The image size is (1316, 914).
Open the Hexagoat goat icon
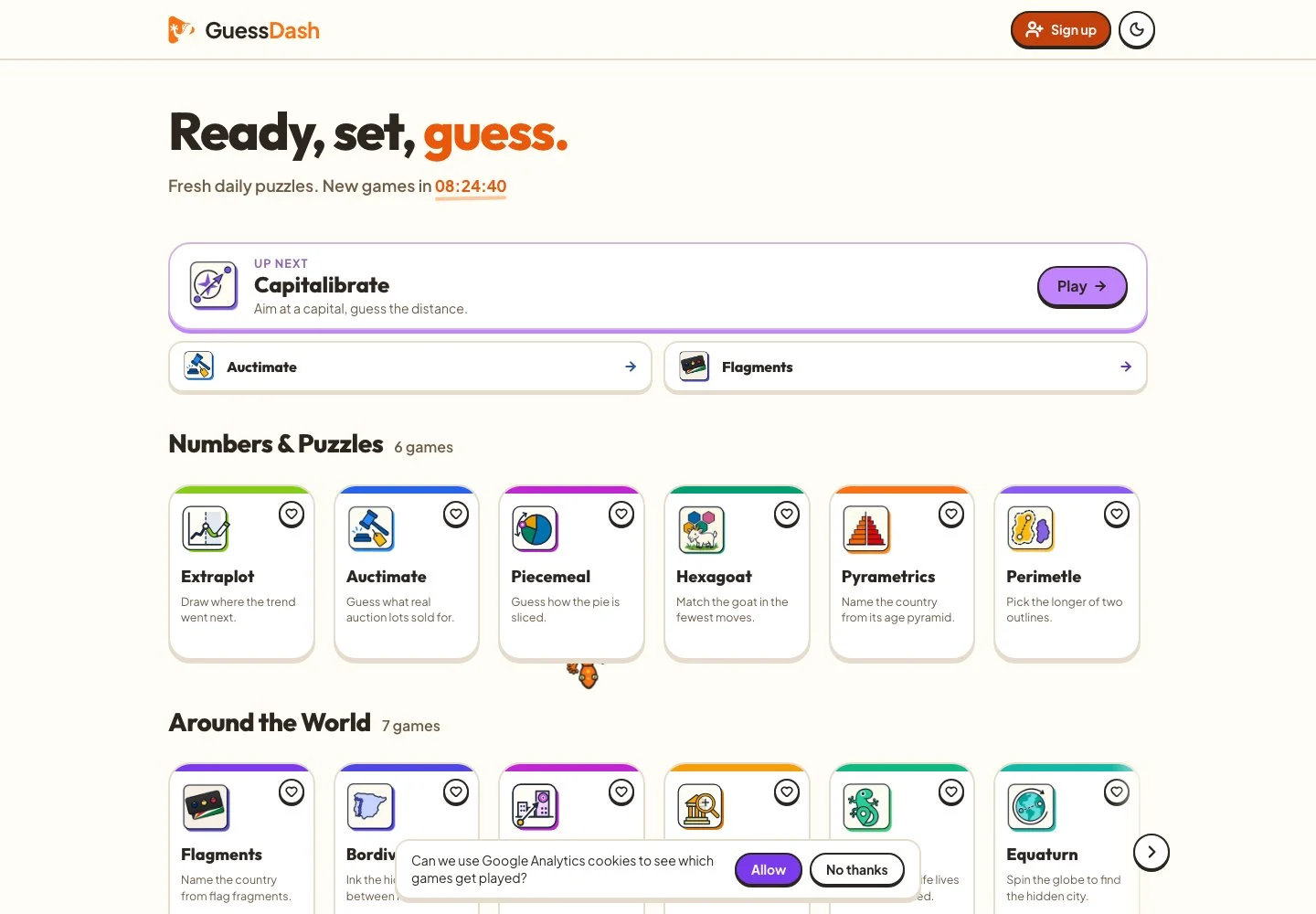coord(701,529)
